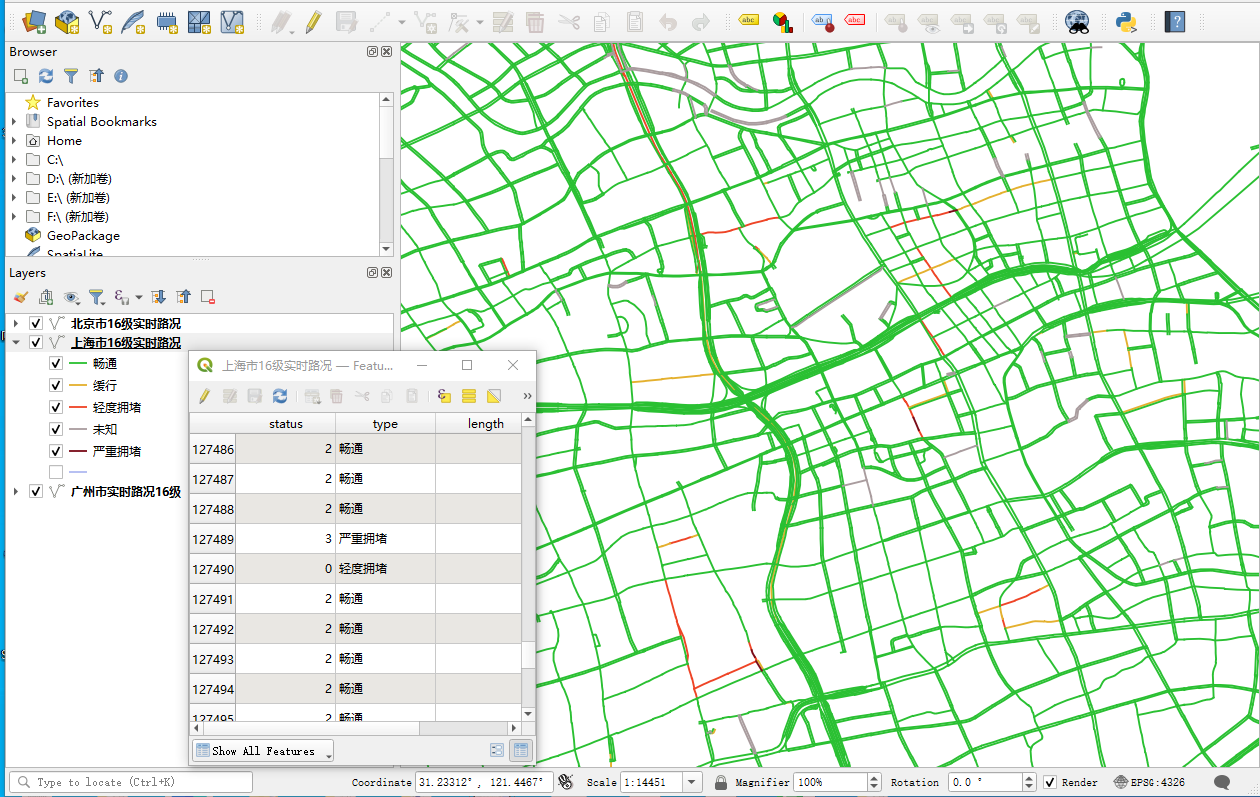Click Remove Layer icon in Layers panel

[x=208, y=297]
